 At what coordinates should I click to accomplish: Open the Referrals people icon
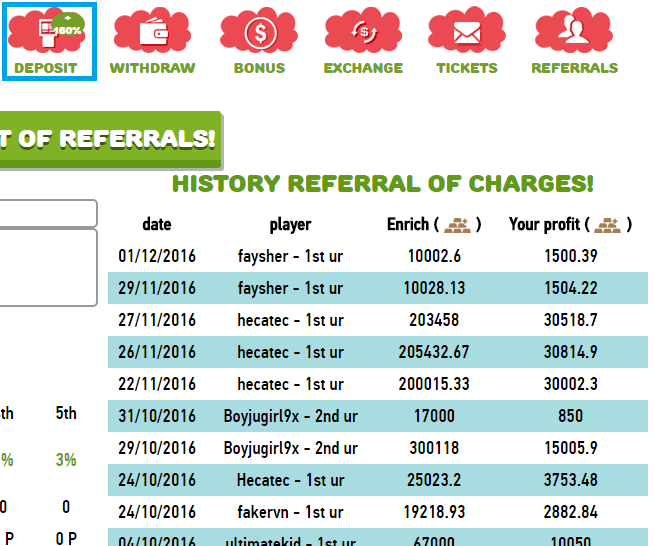coord(574,32)
